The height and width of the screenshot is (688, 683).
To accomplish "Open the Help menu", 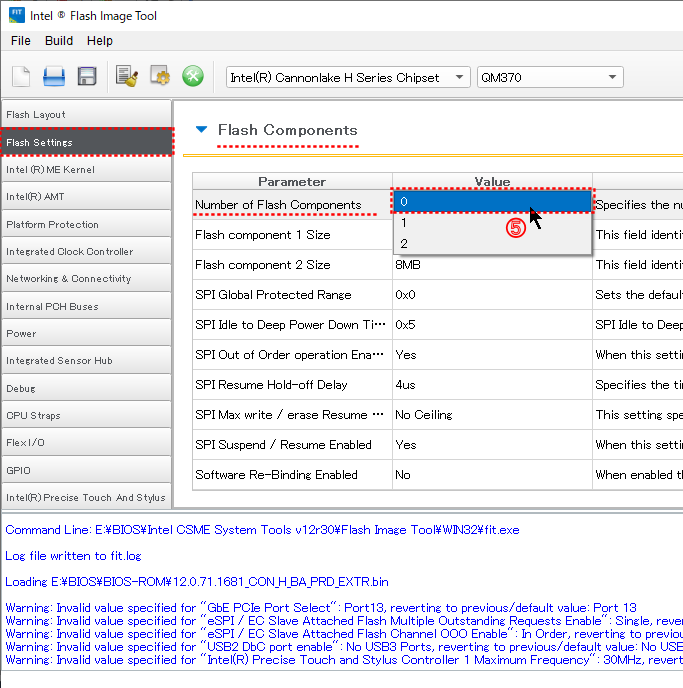I will point(100,41).
